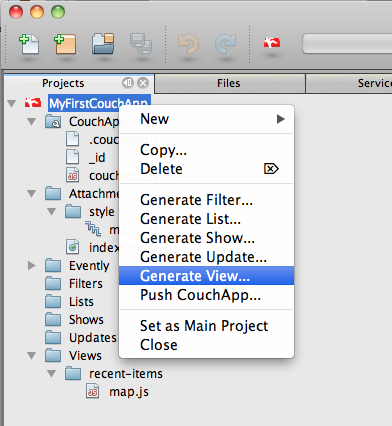Image resolution: width=392 pixels, height=426 pixels.
Task: Switch to the Services tab
Action: click(349, 83)
